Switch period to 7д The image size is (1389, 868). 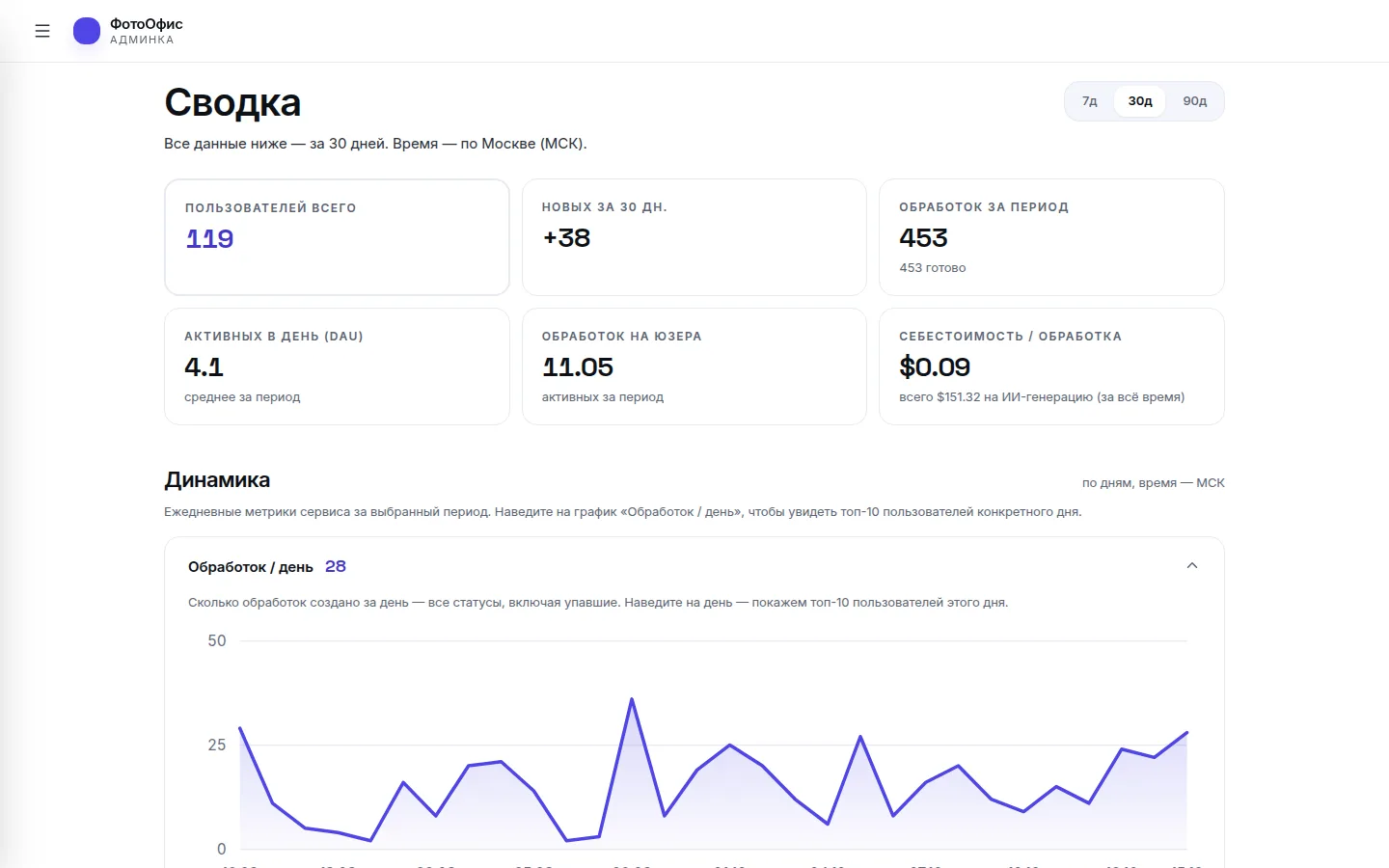point(1090,101)
